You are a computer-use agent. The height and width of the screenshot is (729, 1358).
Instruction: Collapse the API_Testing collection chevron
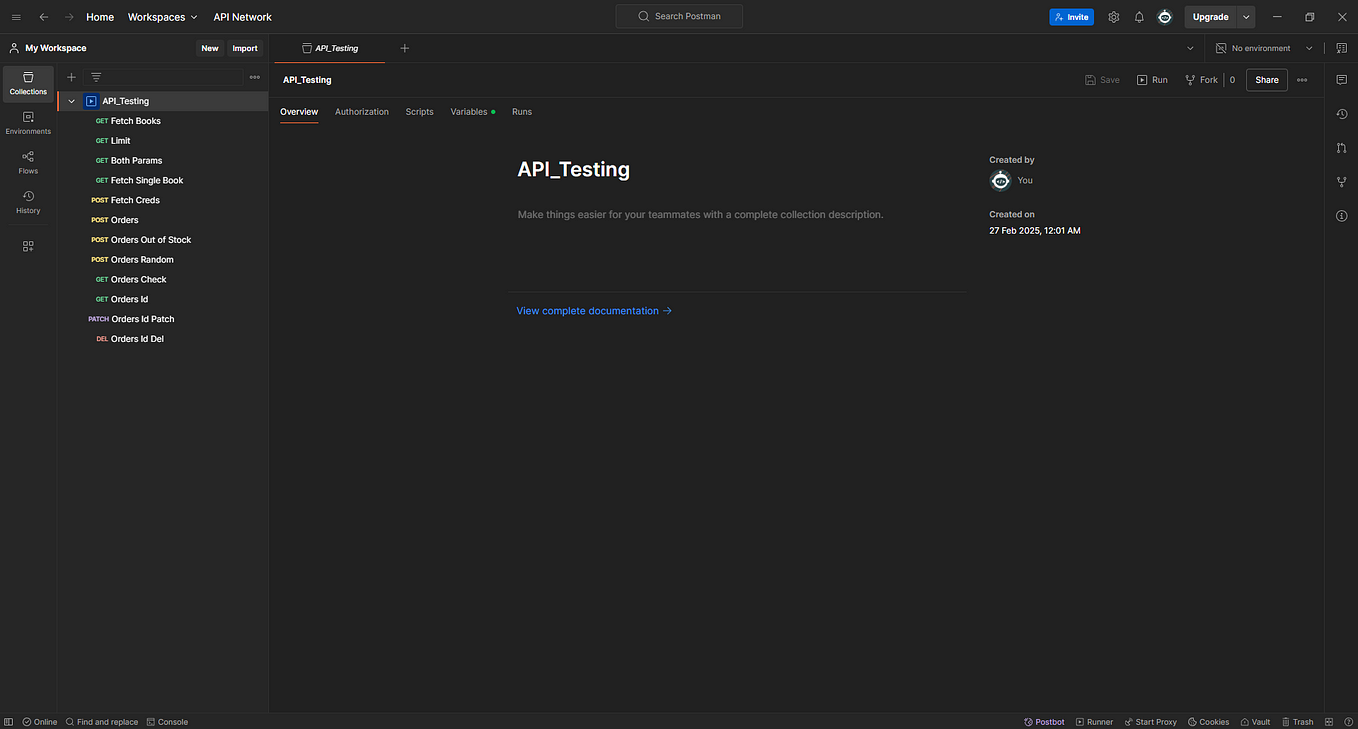[x=71, y=101]
